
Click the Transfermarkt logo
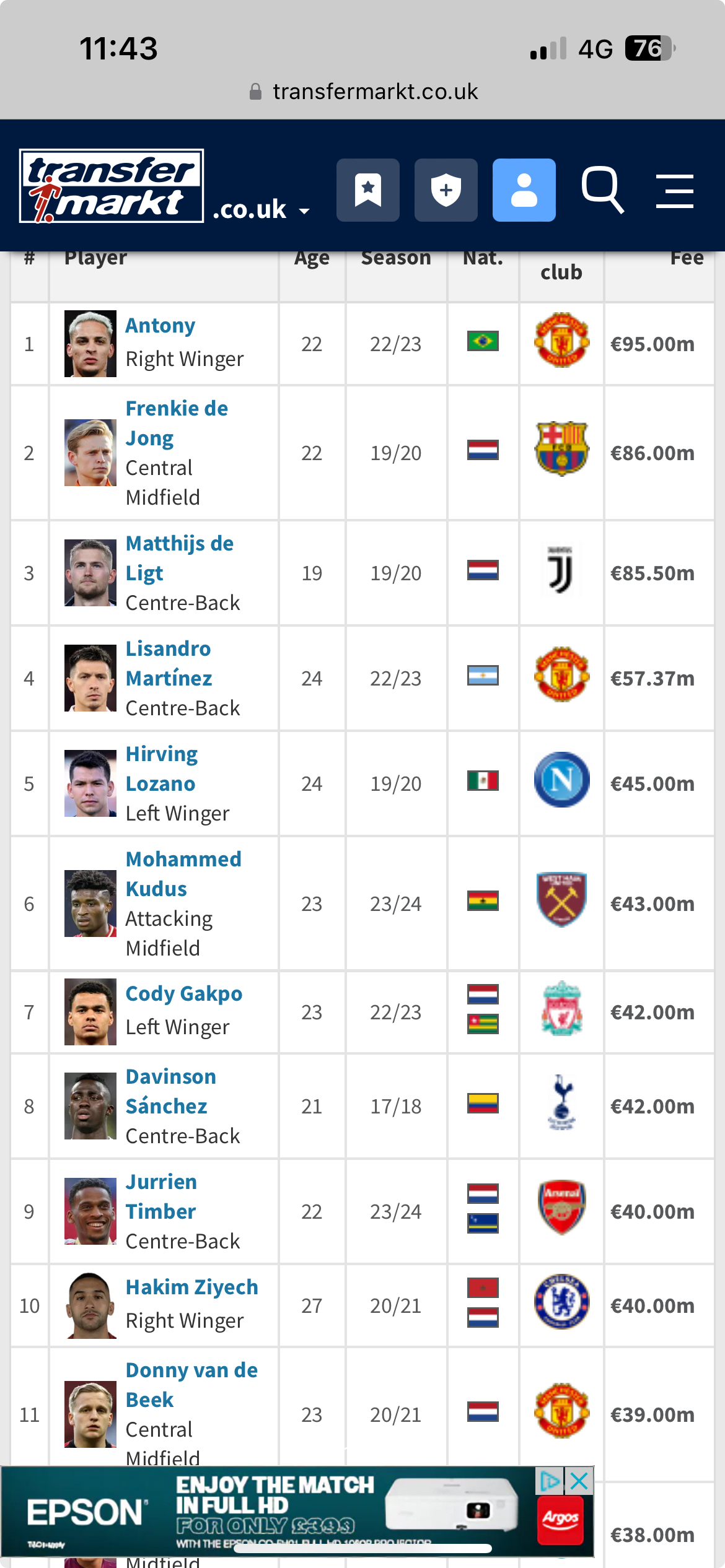tap(112, 186)
